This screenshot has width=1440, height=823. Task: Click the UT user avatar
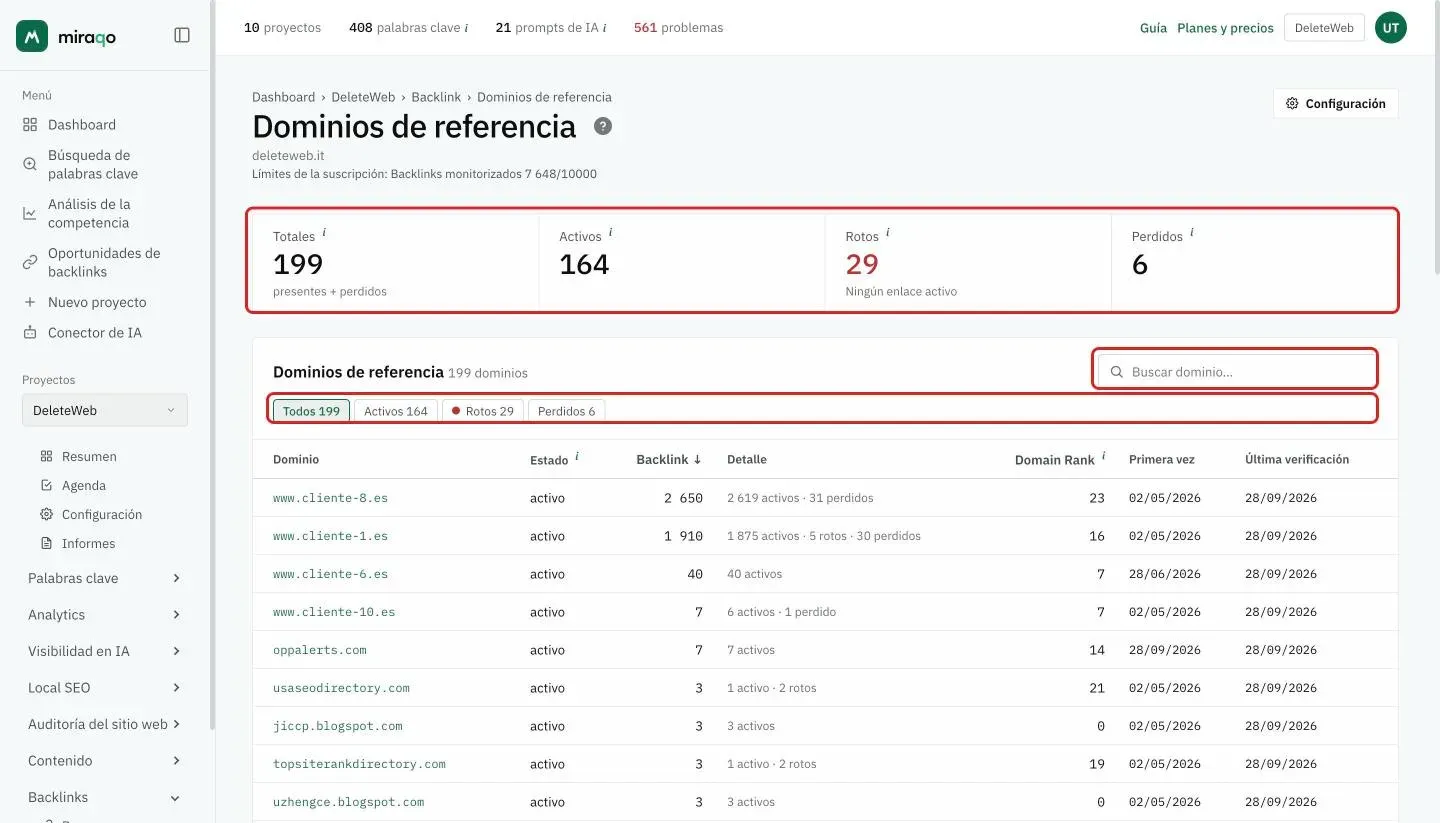(x=1390, y=28)
